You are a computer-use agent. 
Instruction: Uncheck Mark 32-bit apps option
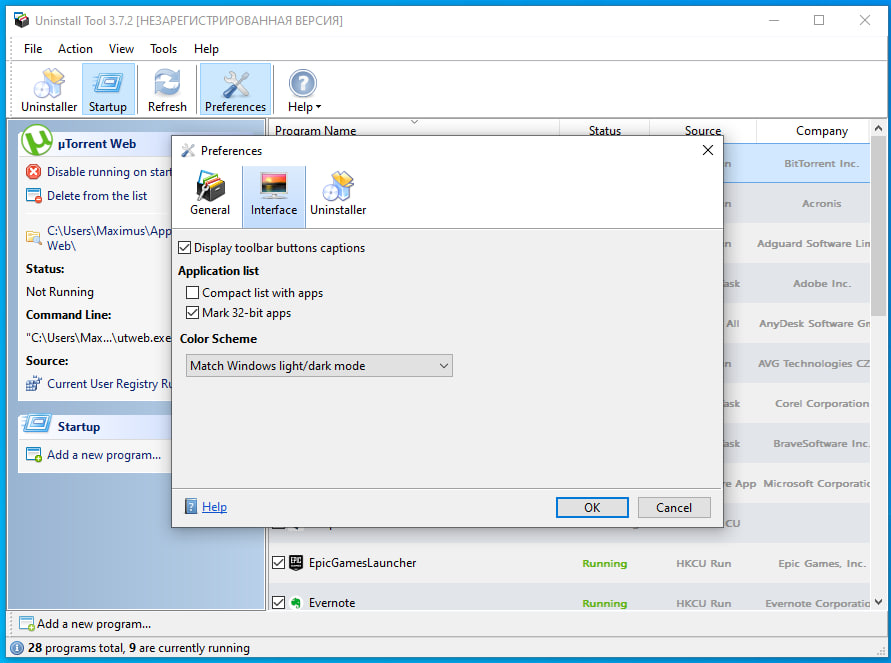(x=193, y=312)
